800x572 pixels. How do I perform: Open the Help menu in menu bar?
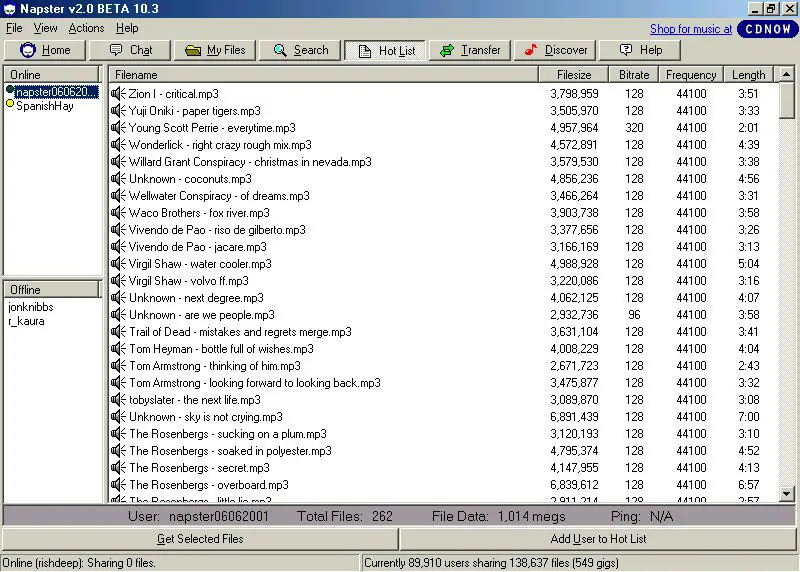click(127, 28)
